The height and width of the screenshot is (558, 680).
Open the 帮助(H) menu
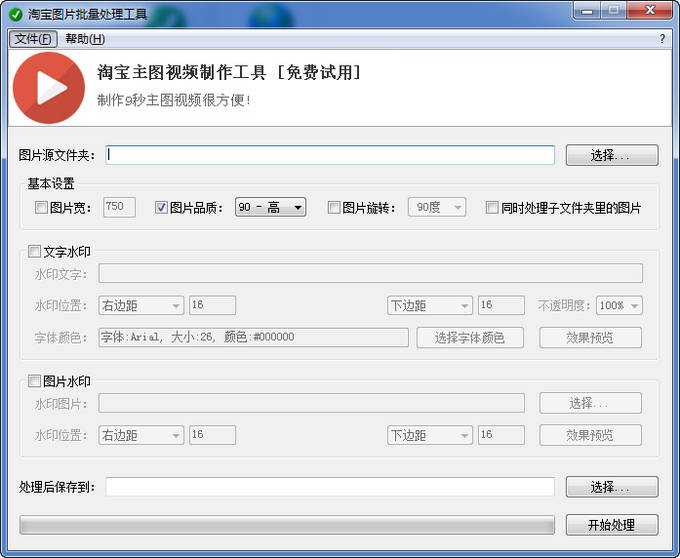point(85,39)
